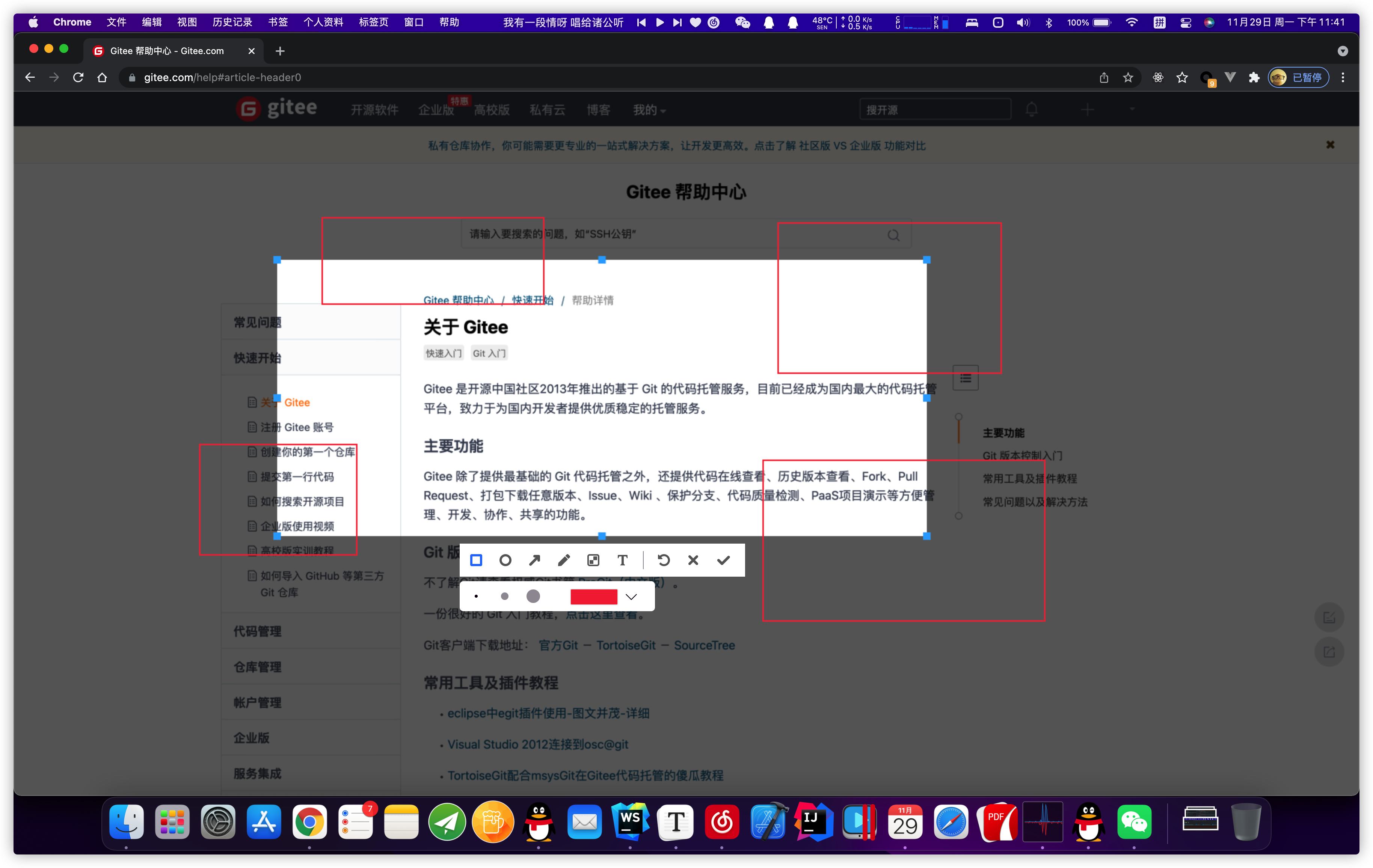Choose the smallest stroke size dot
This screenshot has height=868, width=1373.
[x=476, y=596]
